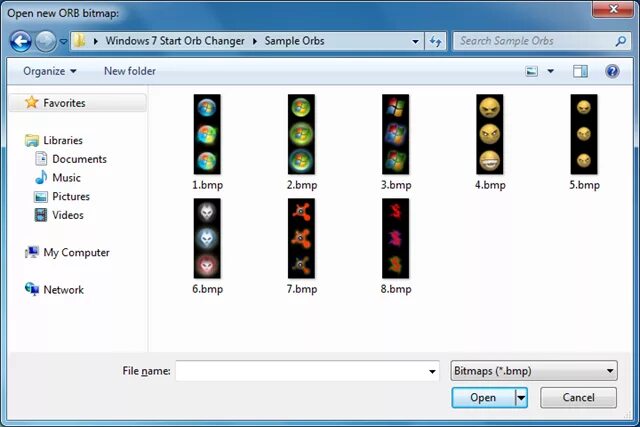The image size is (640, 427).
Task: Click the '8.bmp' file name label
Action: (x=396, y=289)
